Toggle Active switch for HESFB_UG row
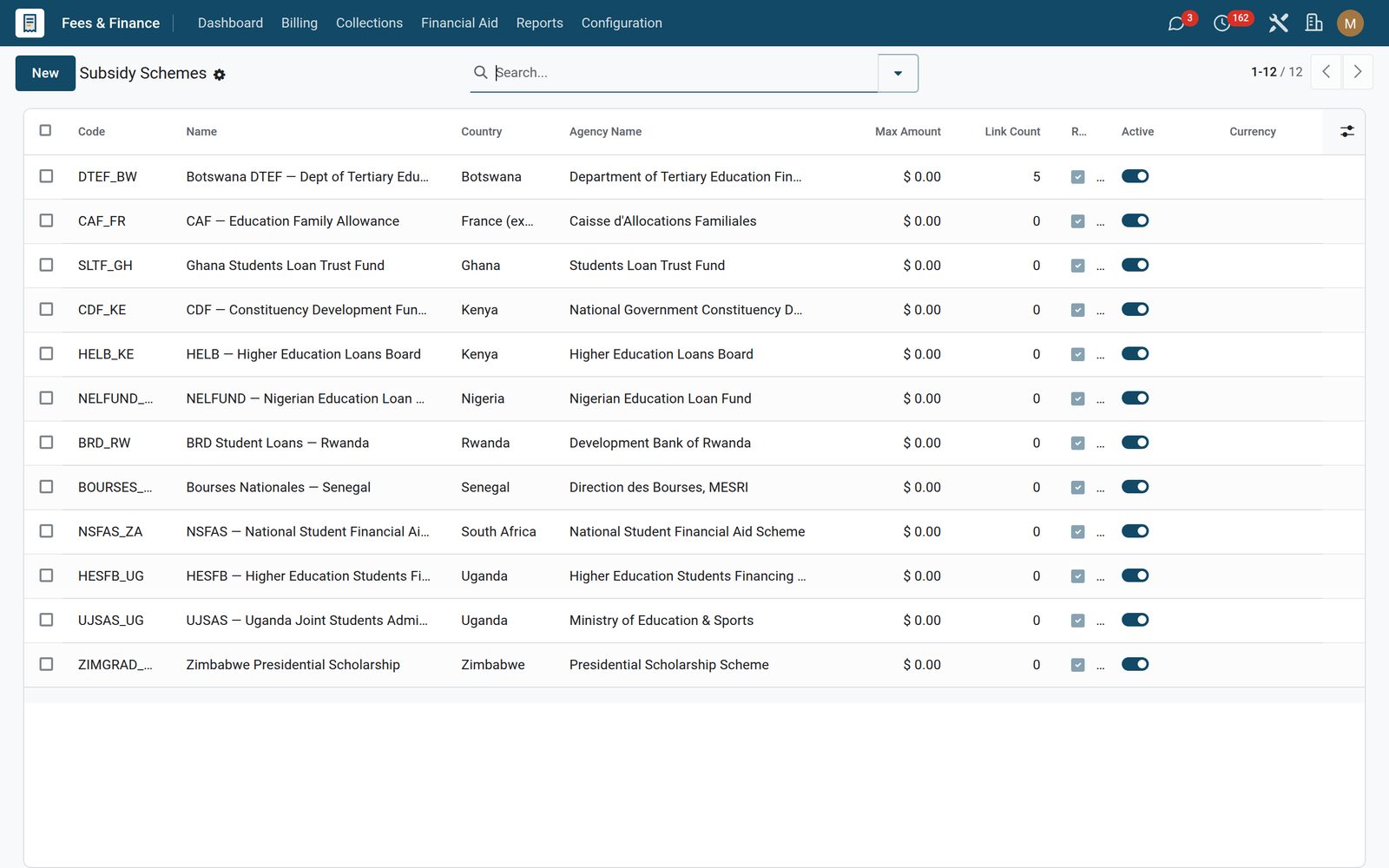The image size is (1389, 868). coord(1135,575)
